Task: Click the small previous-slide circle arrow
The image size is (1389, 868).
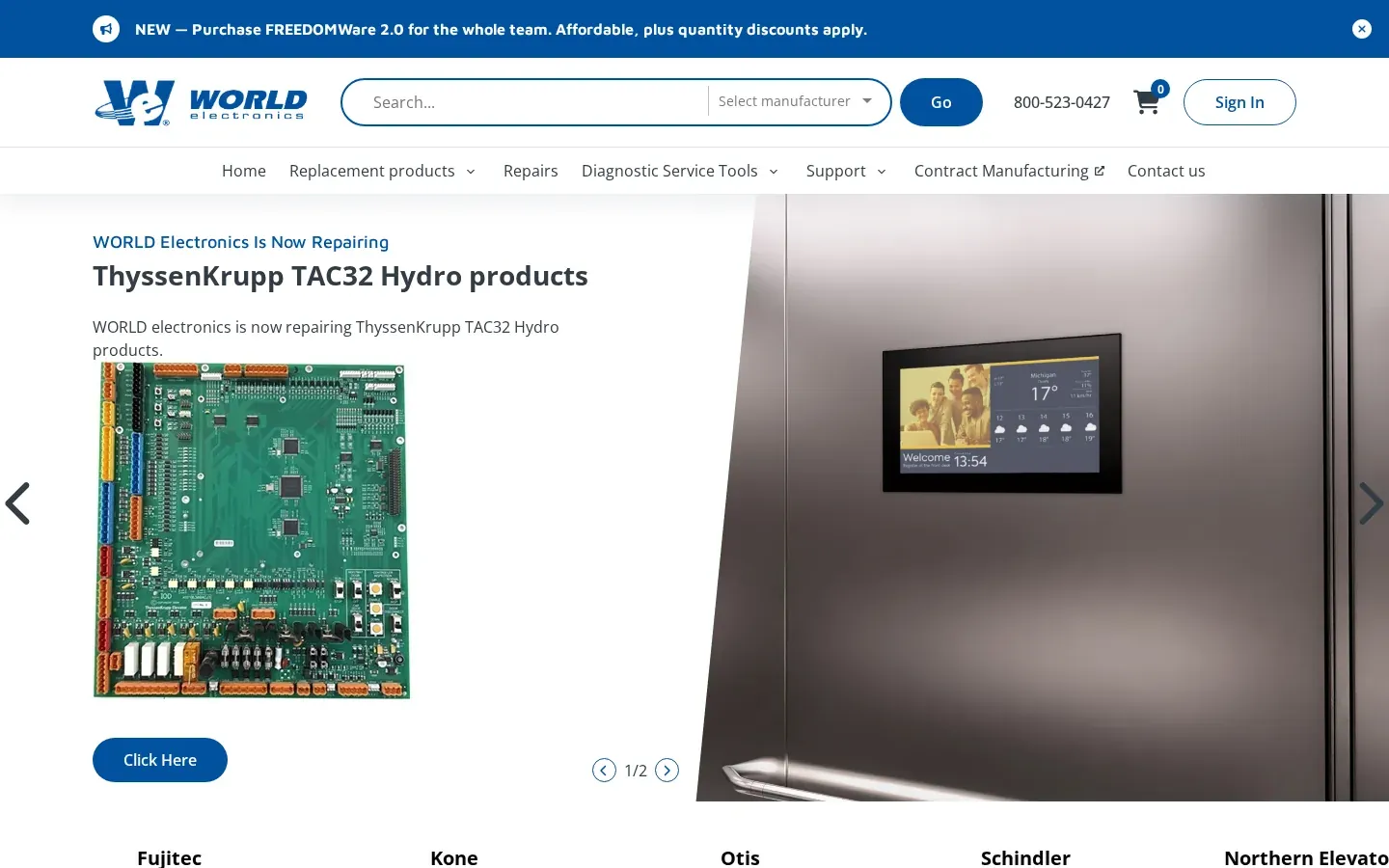Action: 604,771
